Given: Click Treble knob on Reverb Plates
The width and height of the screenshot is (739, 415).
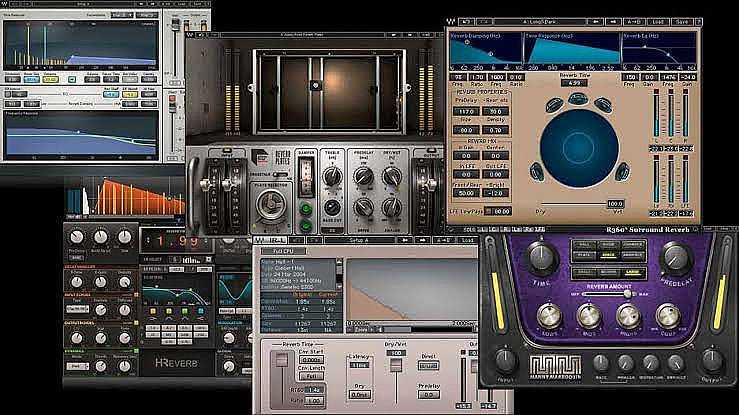Looking at the screenshot, I should tap(332, 177).
